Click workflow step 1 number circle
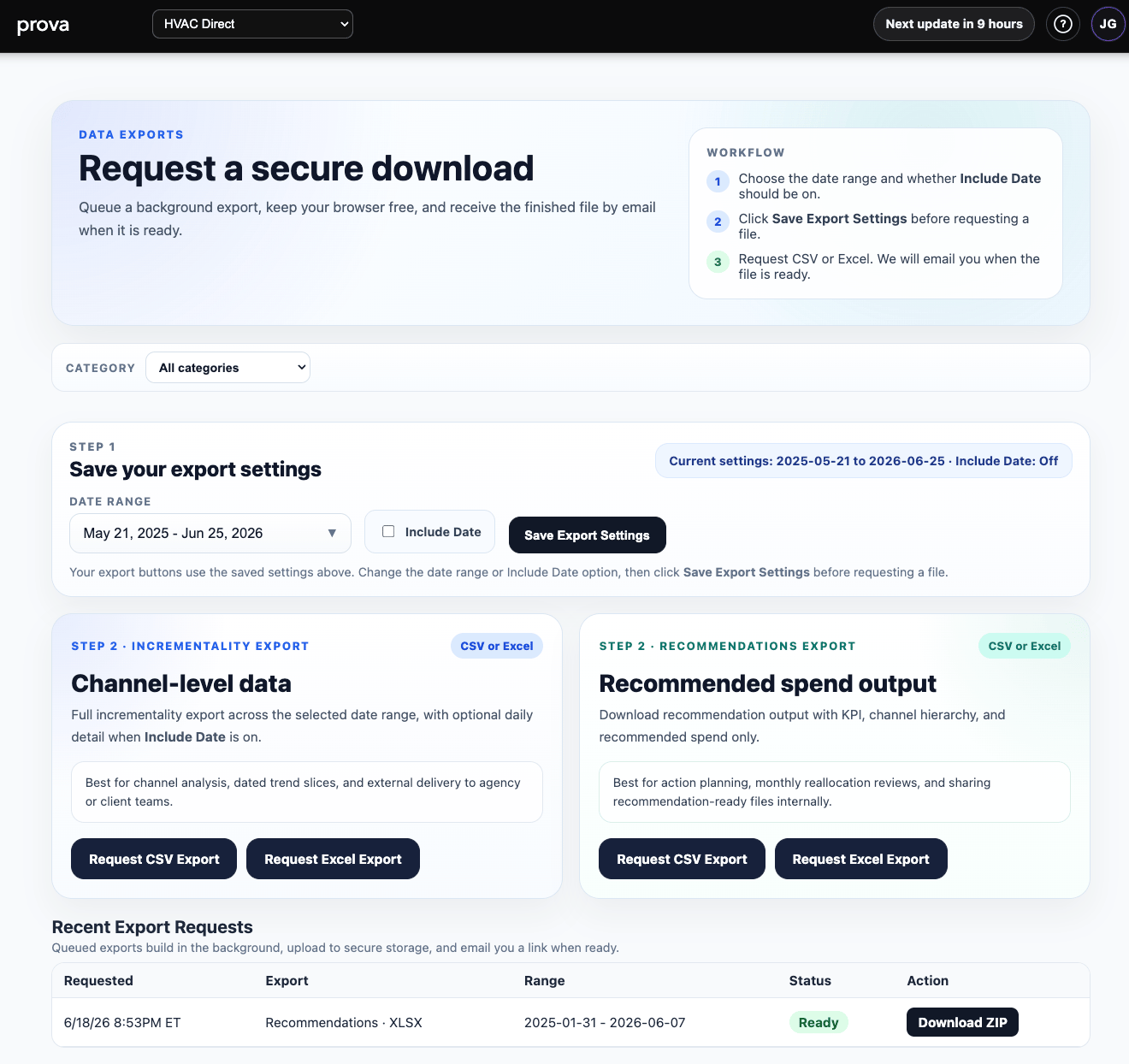1129x1064 pixels. tap(718, 181)
